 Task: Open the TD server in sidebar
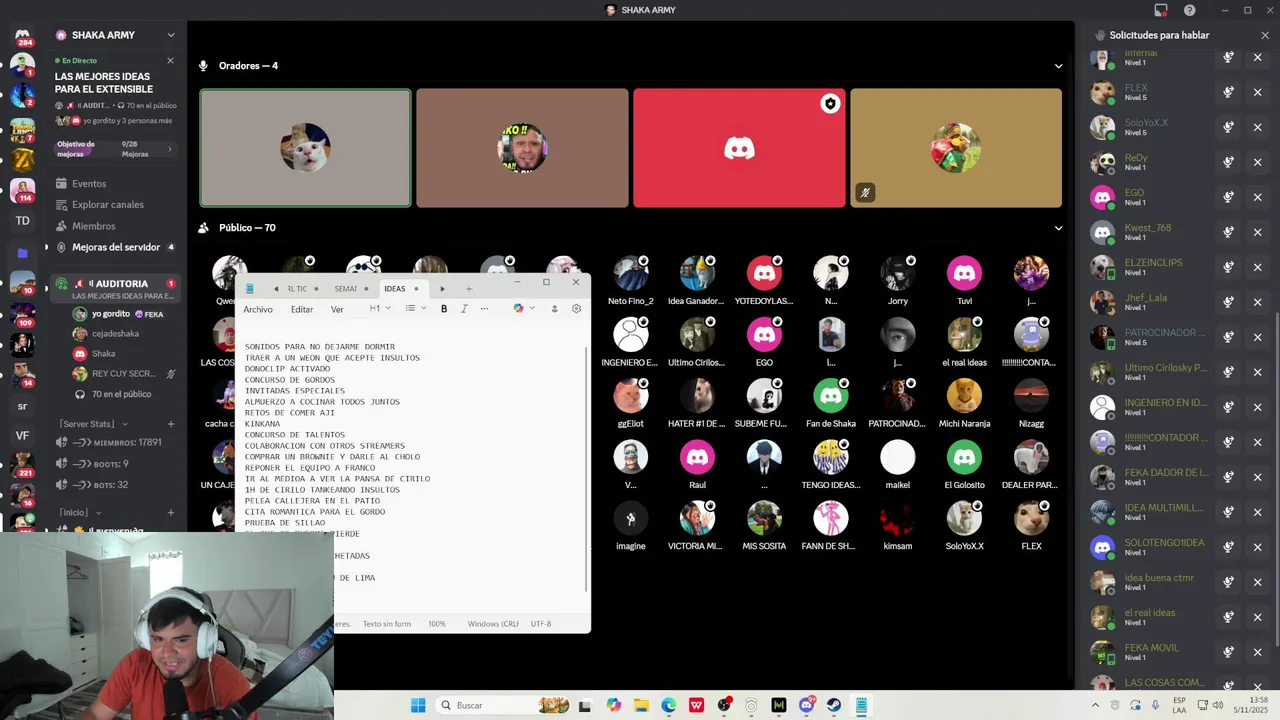[x=22, y=220]
